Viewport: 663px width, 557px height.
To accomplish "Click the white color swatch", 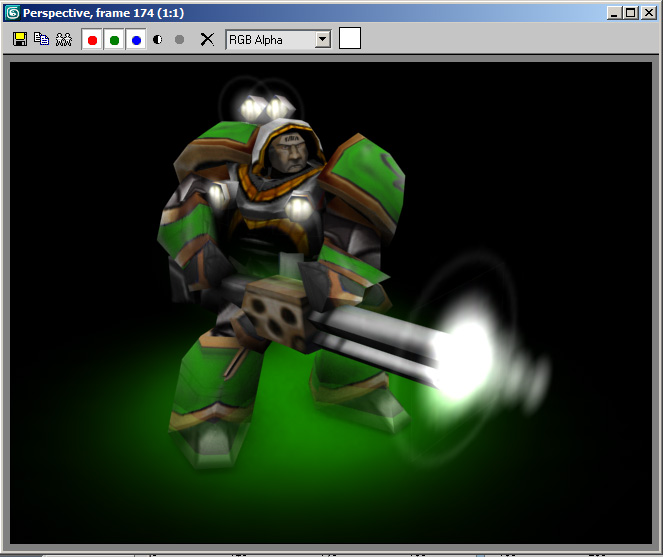I will point(350,38).
